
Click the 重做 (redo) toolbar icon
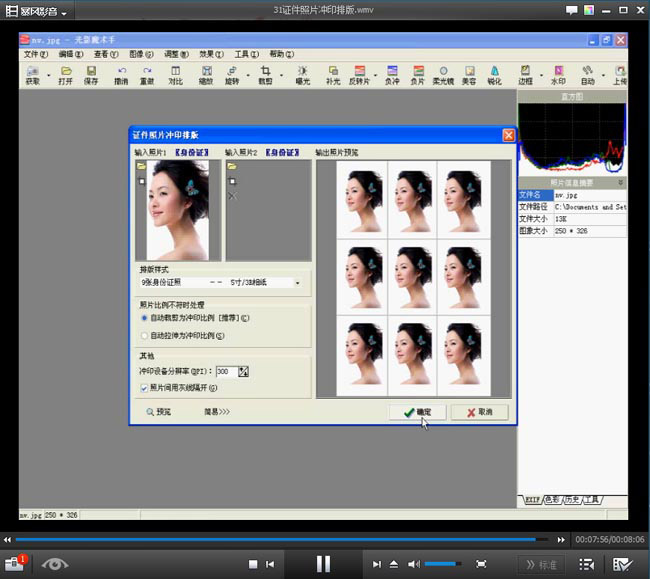pos(147,75)
